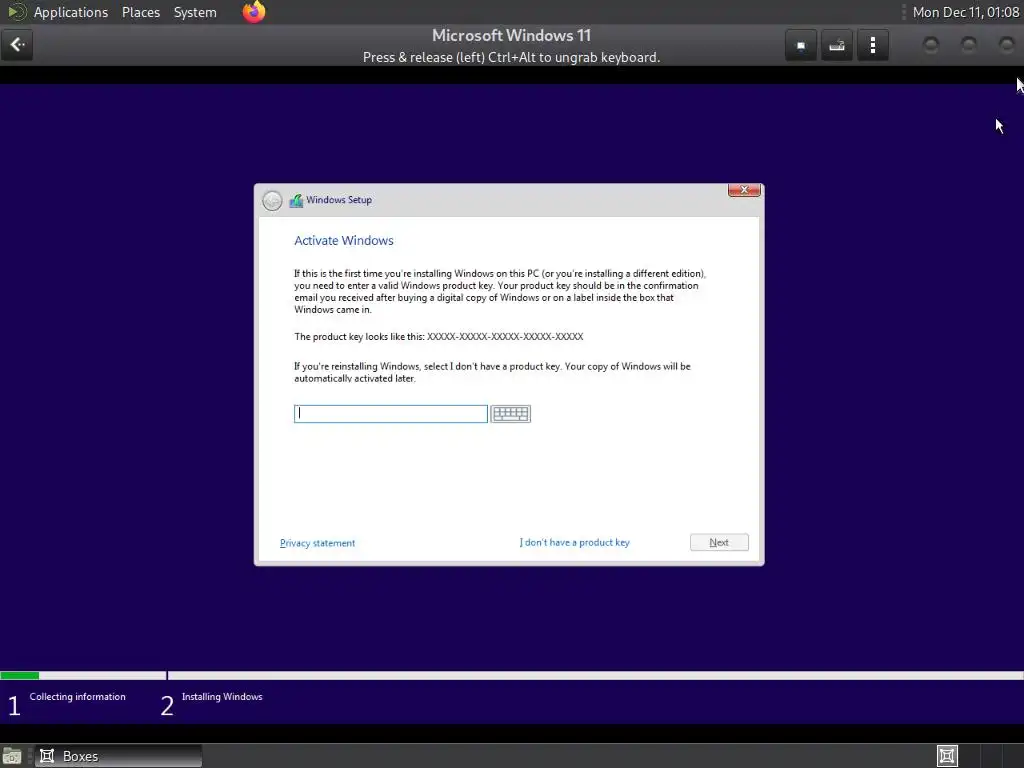Click the middle round window control in Boxes header
1024x768 pixels.
968,44
